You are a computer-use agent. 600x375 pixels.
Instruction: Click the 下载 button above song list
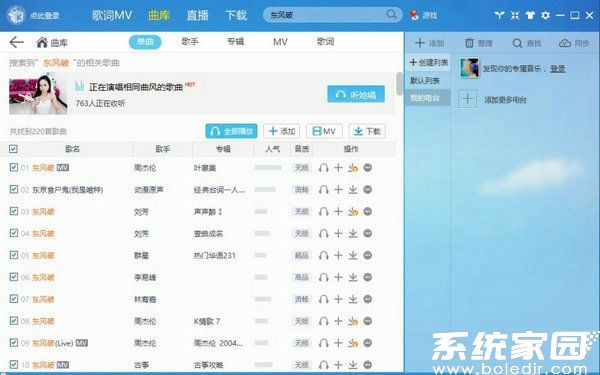[367, 131]
